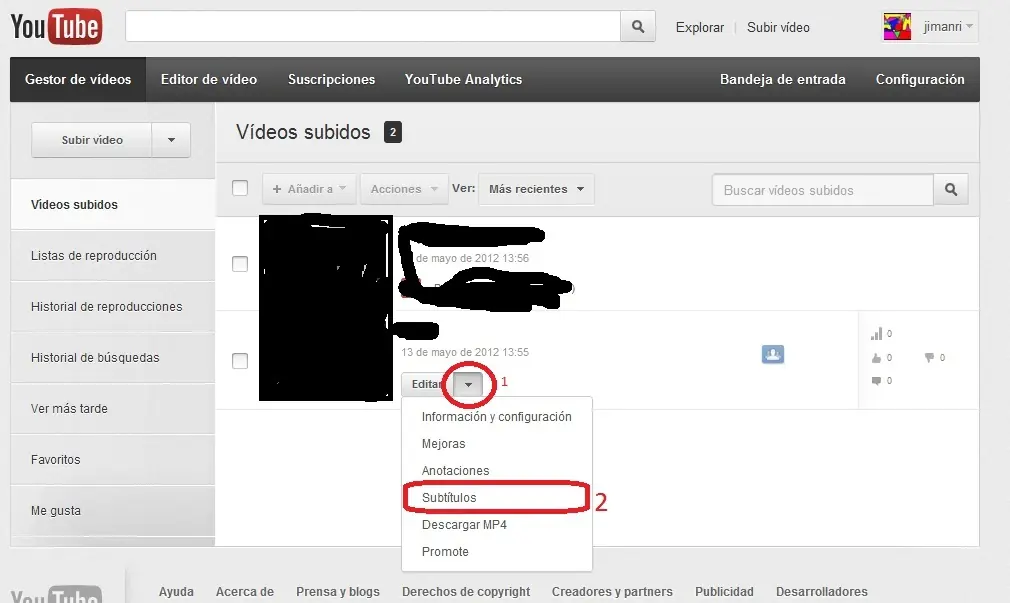Click the Ayuda footer link
Image resolution: width=1010 pixels, height=603 pixels.
[x=176, y=591]
